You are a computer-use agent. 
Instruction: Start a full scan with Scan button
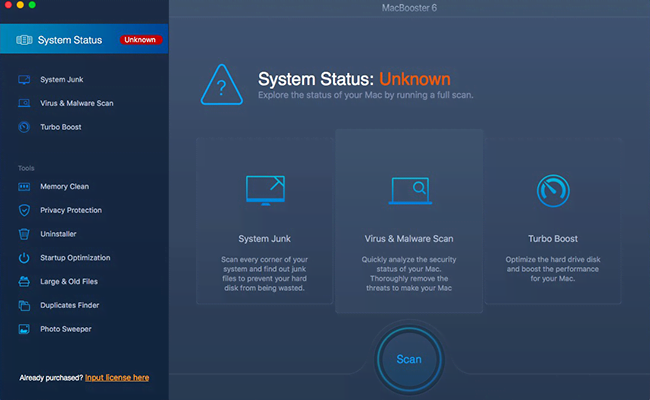pos(409,359)
